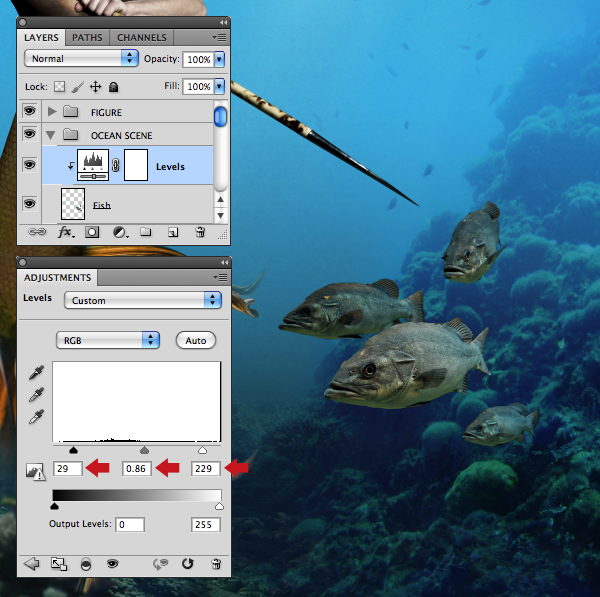Open the Opacity slider dropdown arrow

click(219, 59)
